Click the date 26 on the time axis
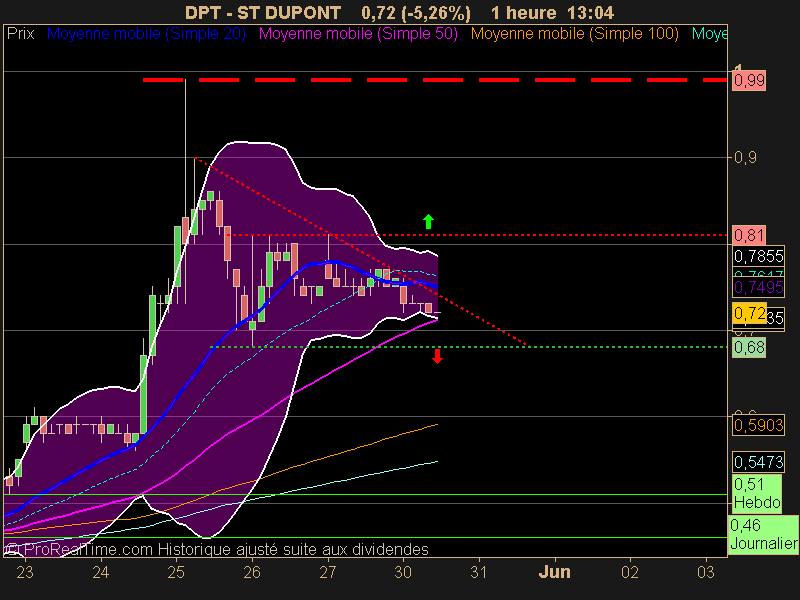This screenshot has height=600, width=800. pos(252,572)
